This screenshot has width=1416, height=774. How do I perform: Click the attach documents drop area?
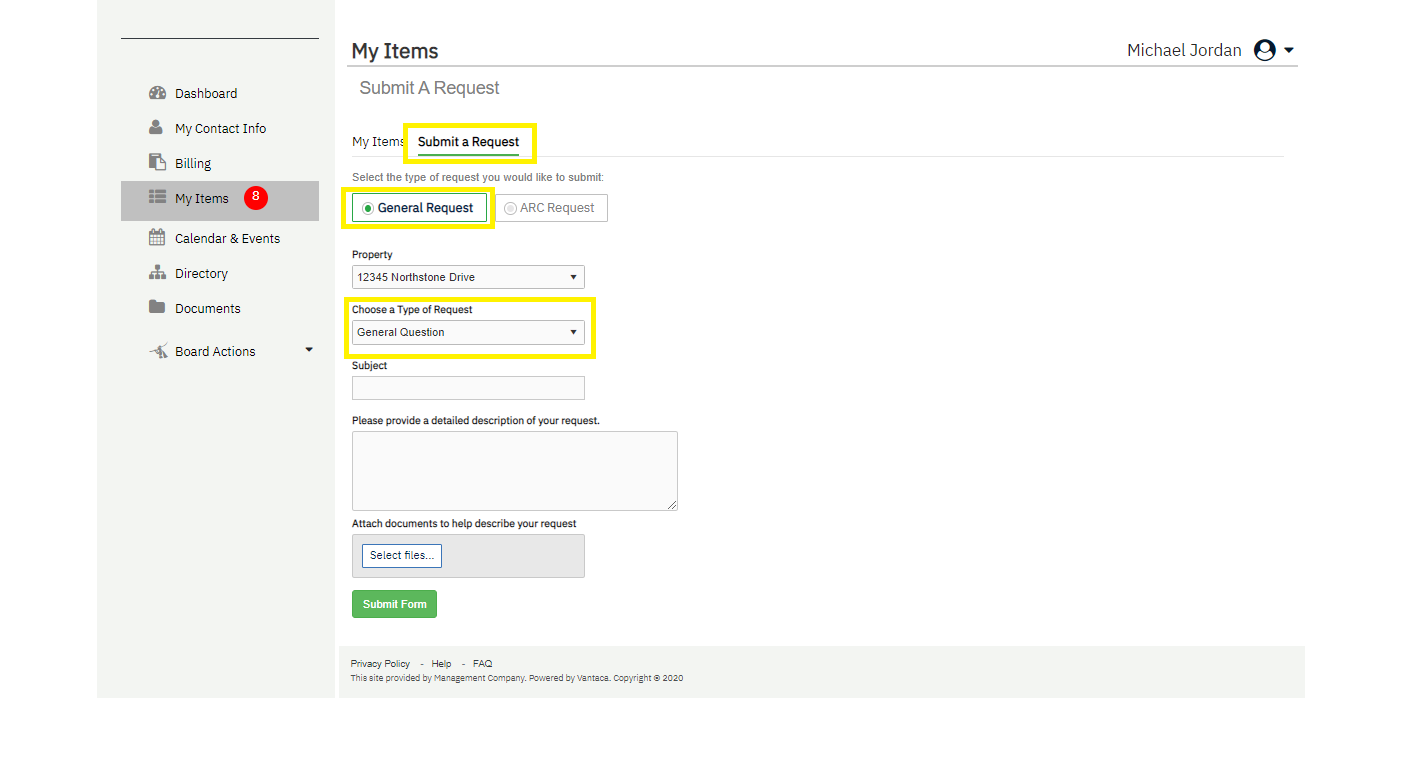point(468,556)
